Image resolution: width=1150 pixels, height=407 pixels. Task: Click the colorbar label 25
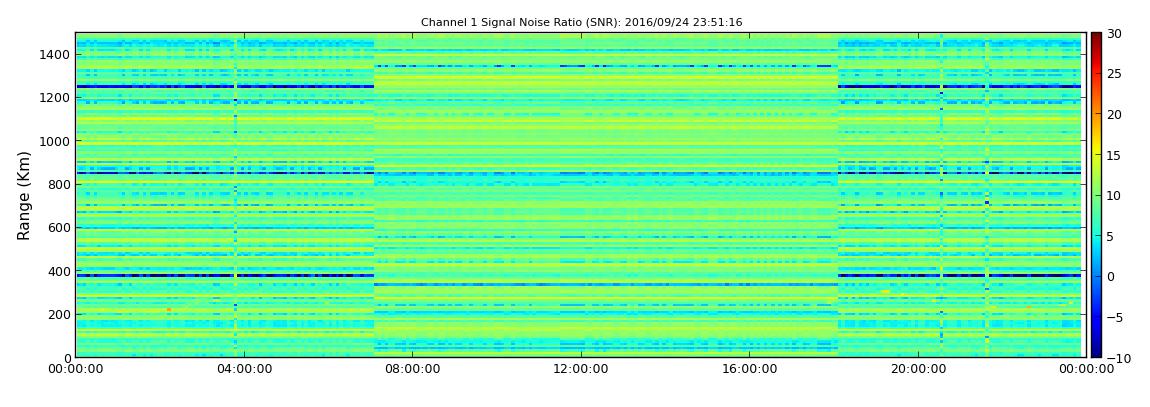1114,73
